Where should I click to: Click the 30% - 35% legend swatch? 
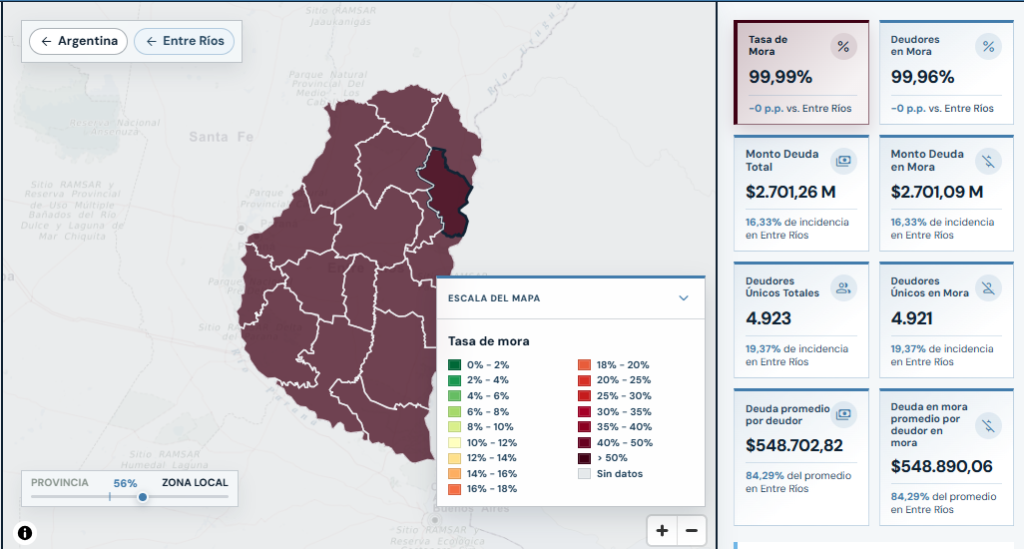tap(584, 411)
